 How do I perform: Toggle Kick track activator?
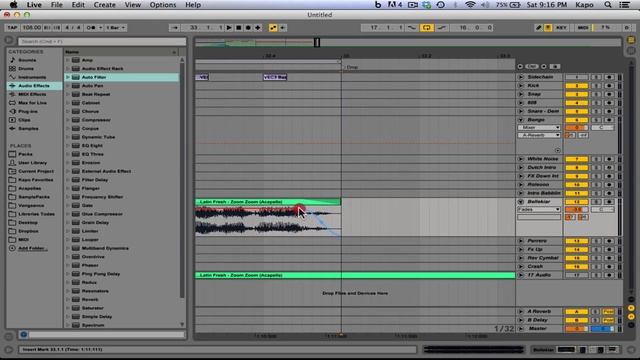(576, 86)
